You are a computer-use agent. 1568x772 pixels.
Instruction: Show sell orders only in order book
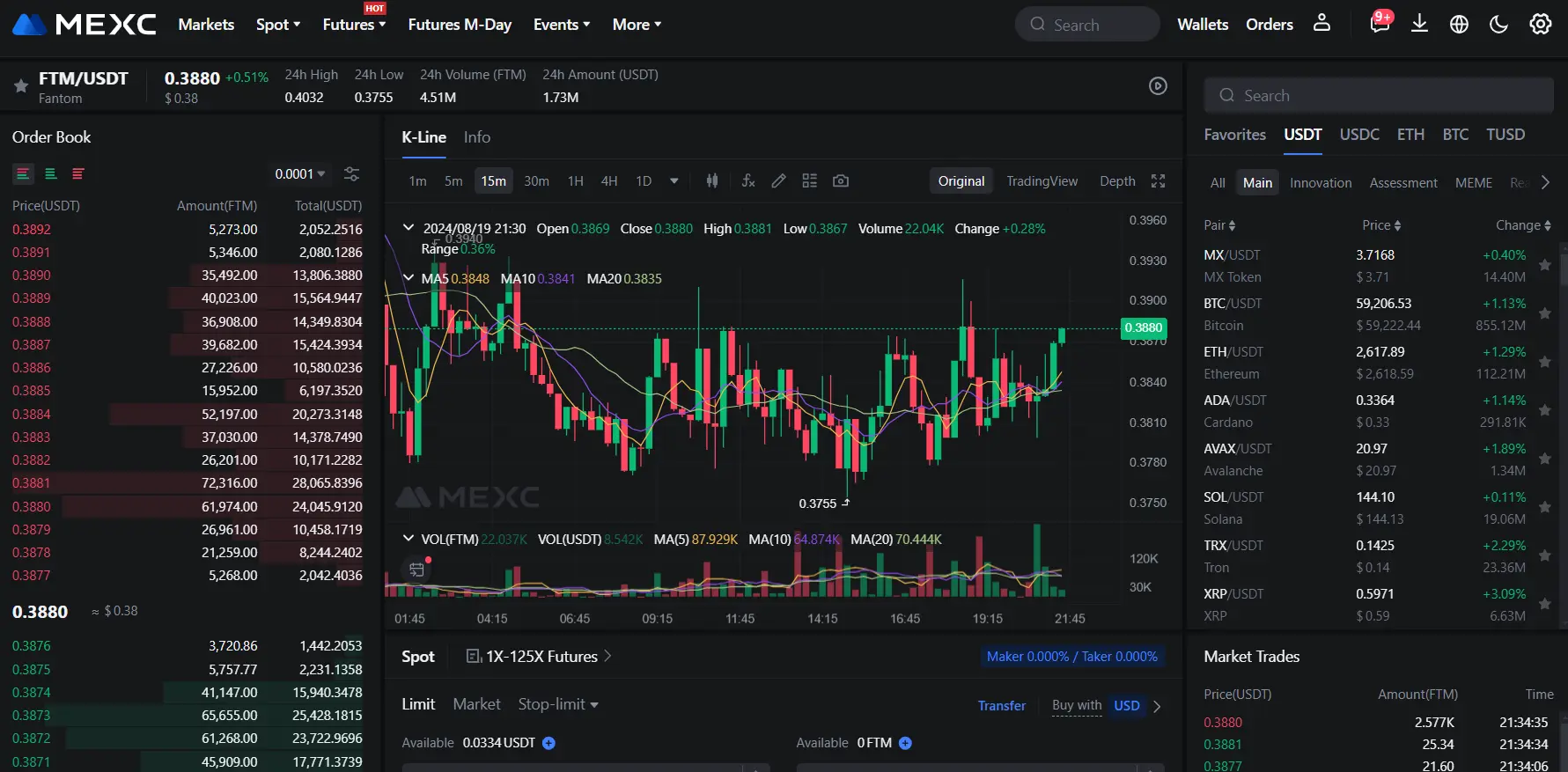tap(78, 174)
